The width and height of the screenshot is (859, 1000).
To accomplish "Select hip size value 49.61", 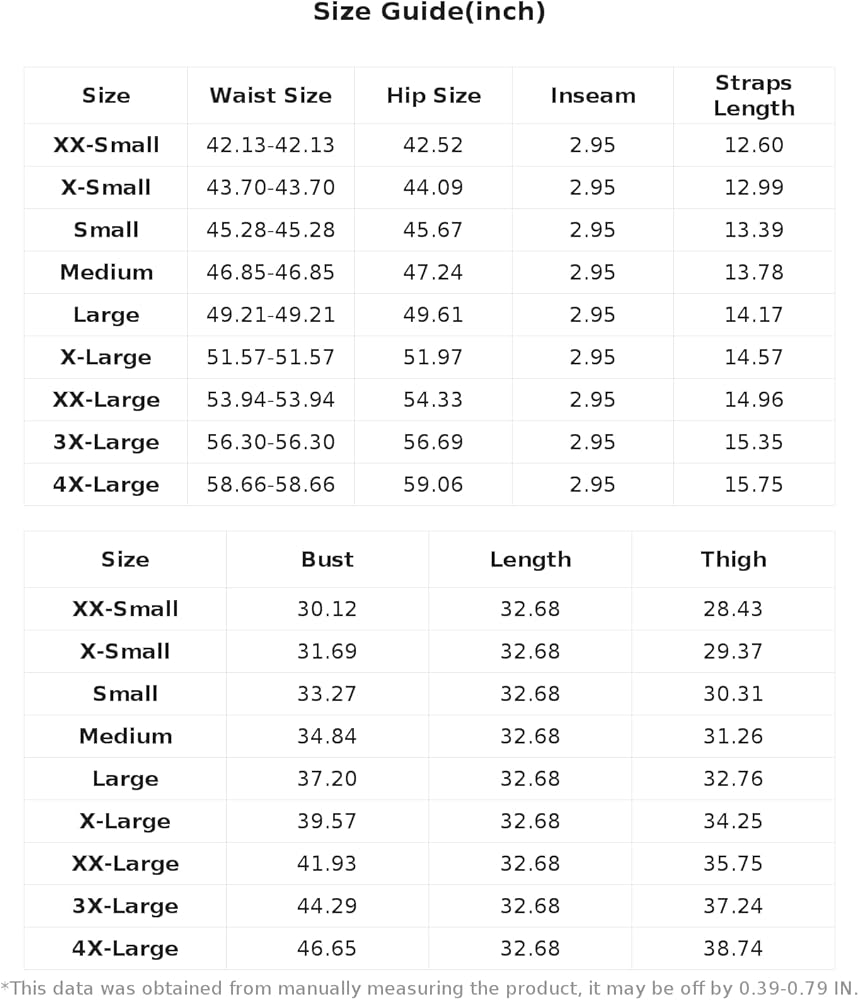I will [x=433, y=314].
